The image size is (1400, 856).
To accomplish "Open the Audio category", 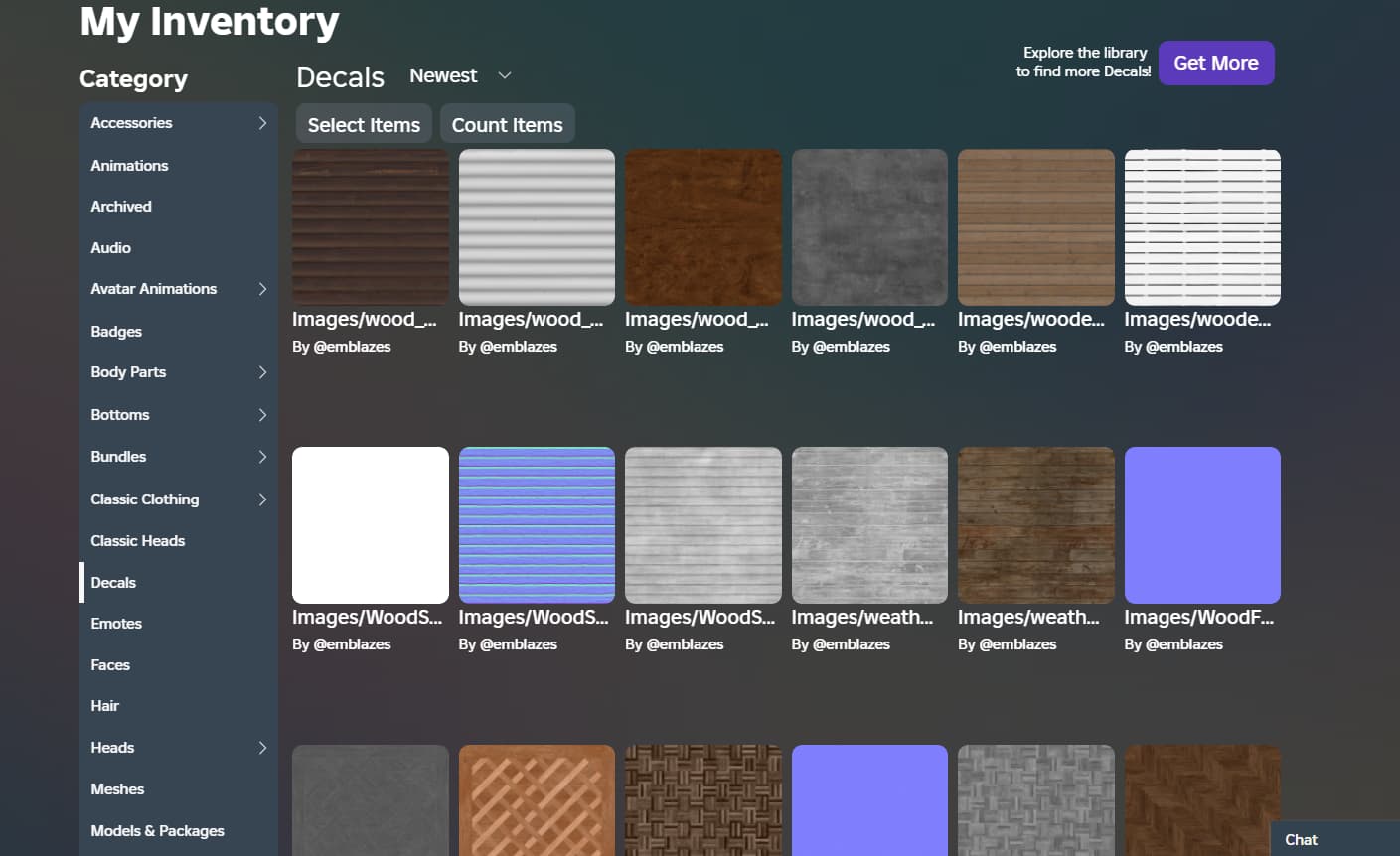I will (110, 248).
